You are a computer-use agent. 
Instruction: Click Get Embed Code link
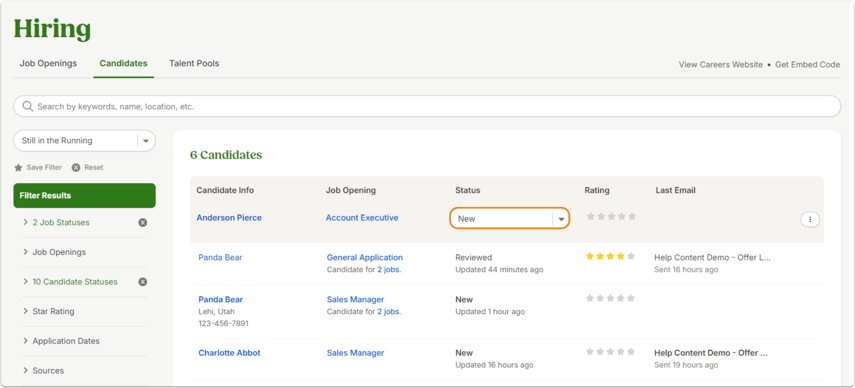pyautogui.click(x=808, y=64)
